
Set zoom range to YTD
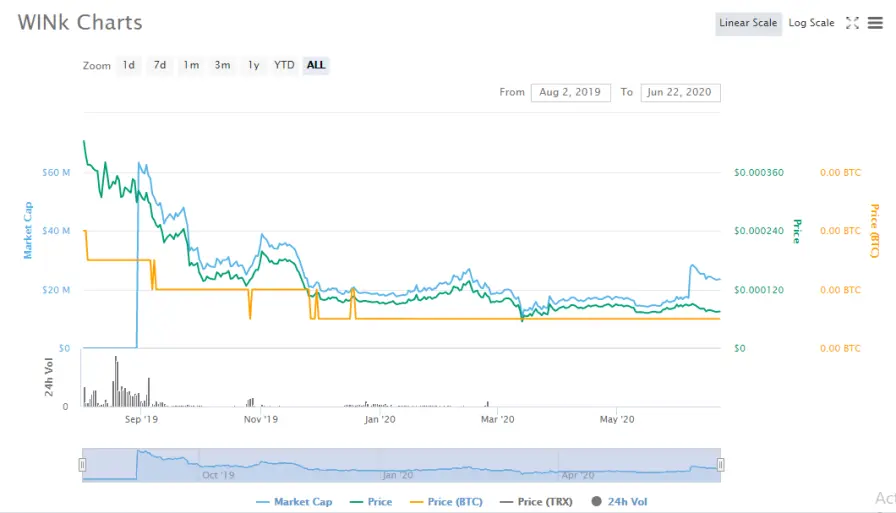click(x=284, y=65)
